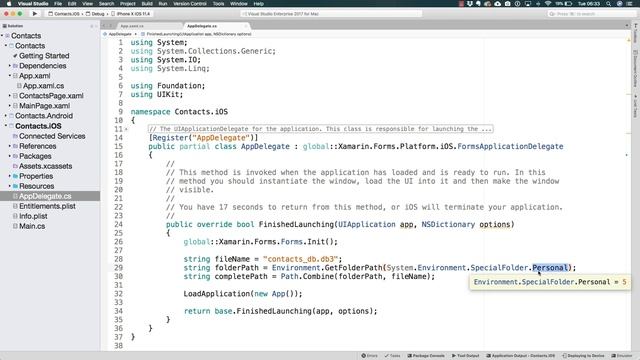The image size is (640, 360).
Task: Close the AppDelegate.cs tab
Action: pyautogui.click(x=246, y=26)
